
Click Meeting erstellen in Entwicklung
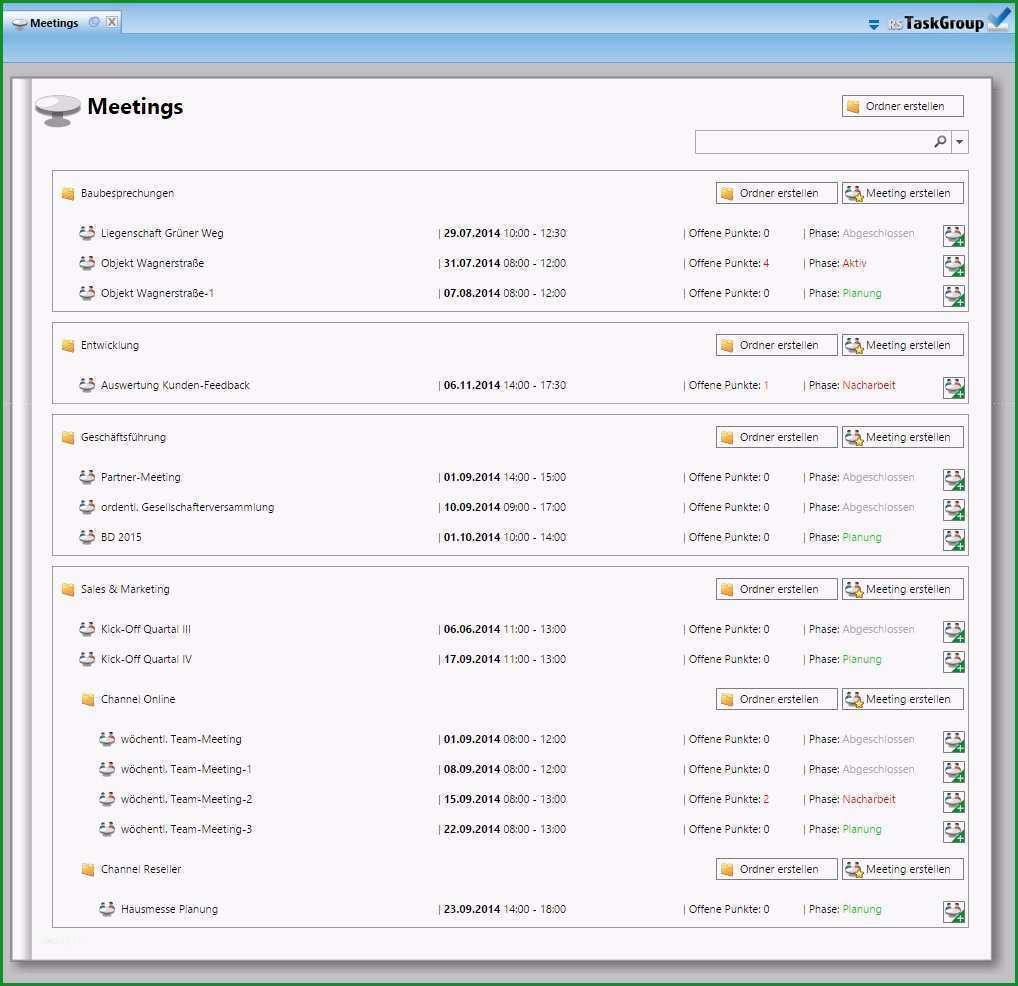tap(902, 345)
